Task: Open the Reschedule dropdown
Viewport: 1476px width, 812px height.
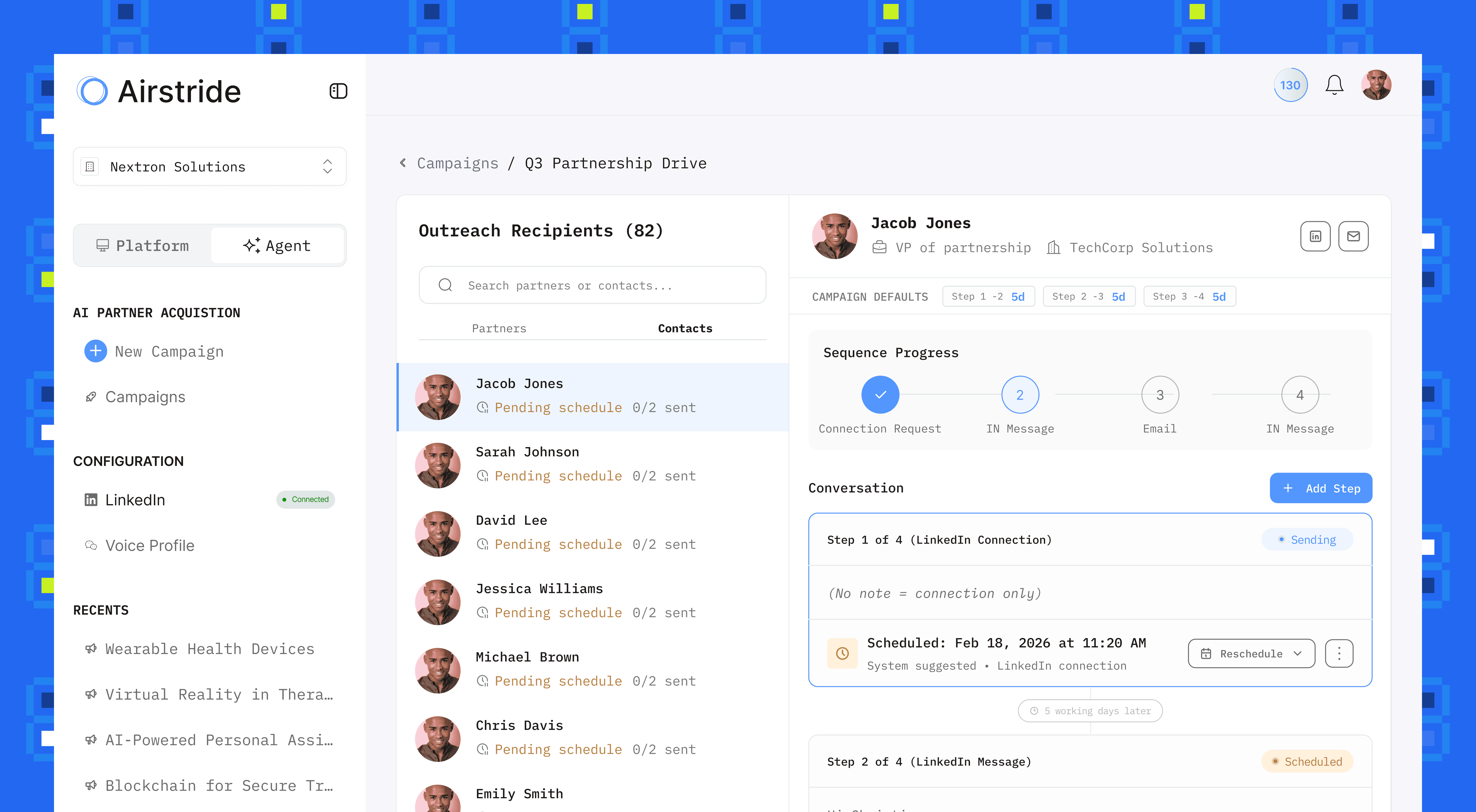Action: tap(1251, 653)
